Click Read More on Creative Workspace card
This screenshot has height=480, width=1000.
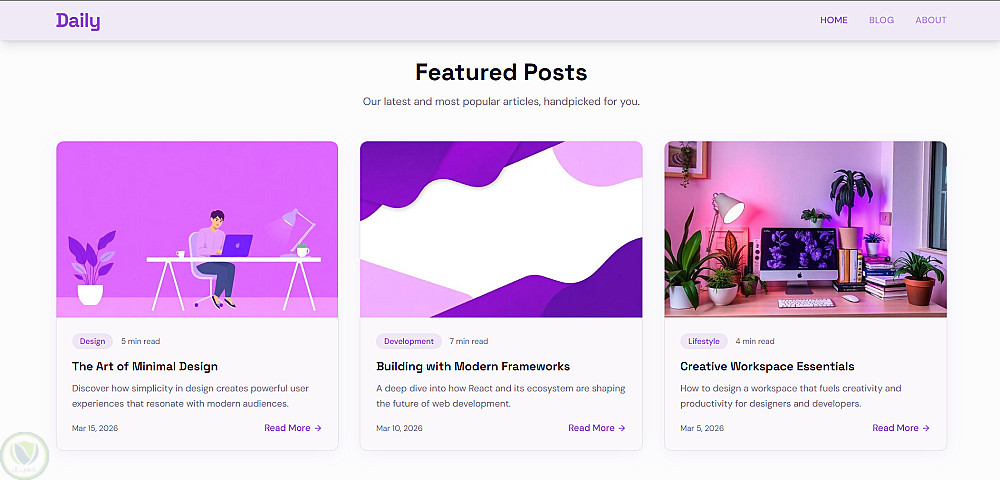900,428
